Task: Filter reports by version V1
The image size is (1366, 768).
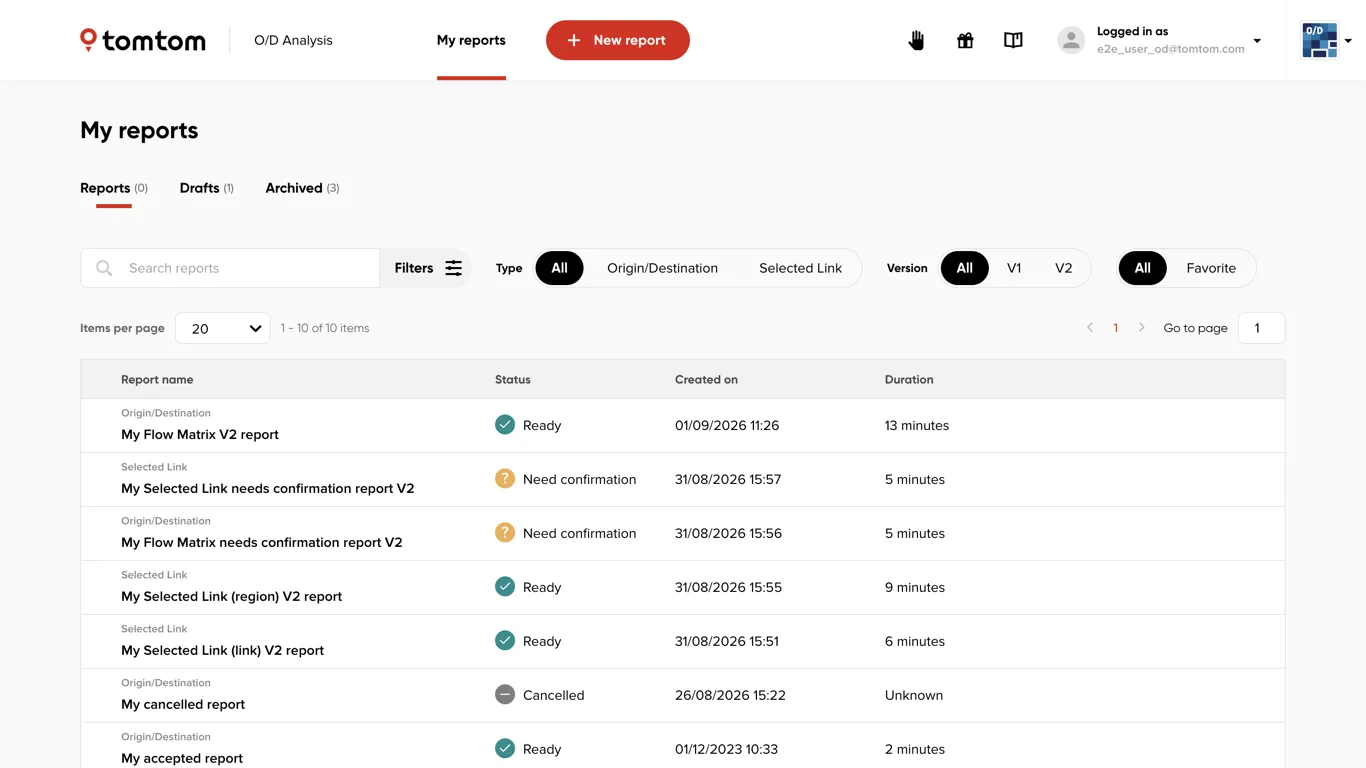Action: click(1014, 268)
